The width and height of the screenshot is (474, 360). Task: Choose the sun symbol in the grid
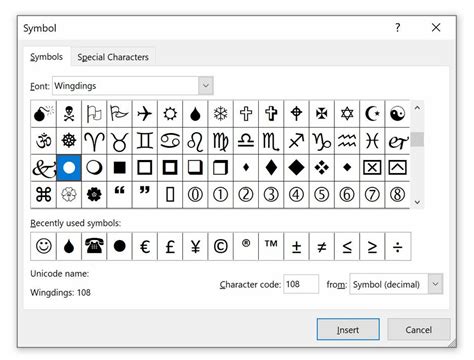170,114
